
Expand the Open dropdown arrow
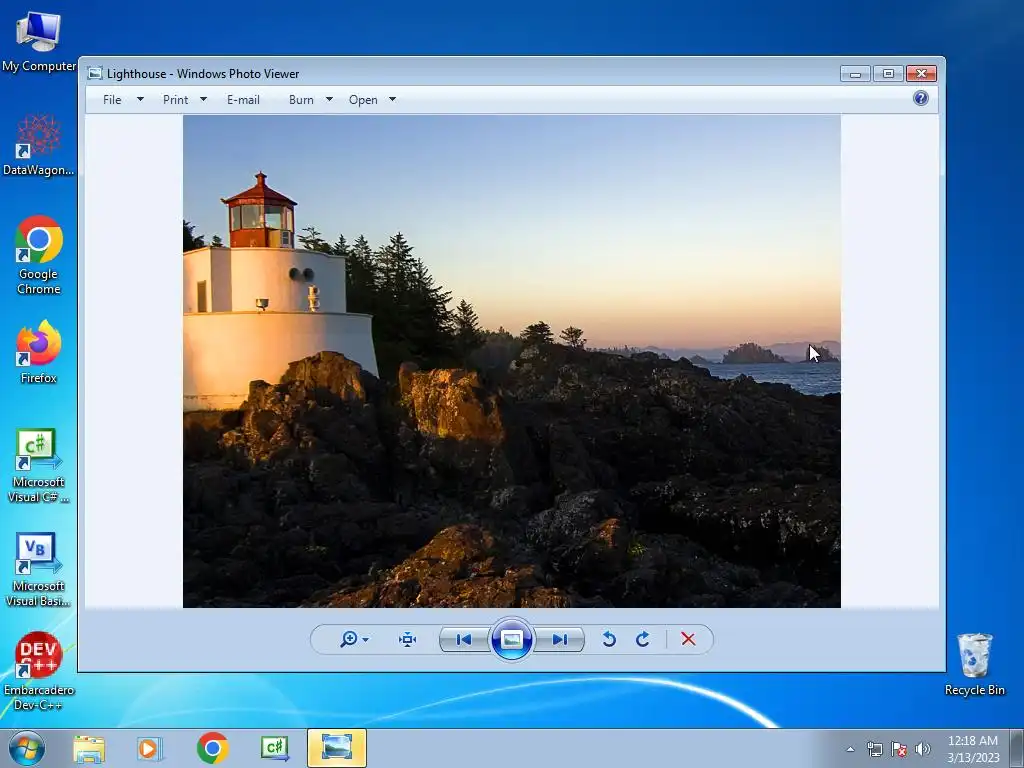tap(392, 99)
